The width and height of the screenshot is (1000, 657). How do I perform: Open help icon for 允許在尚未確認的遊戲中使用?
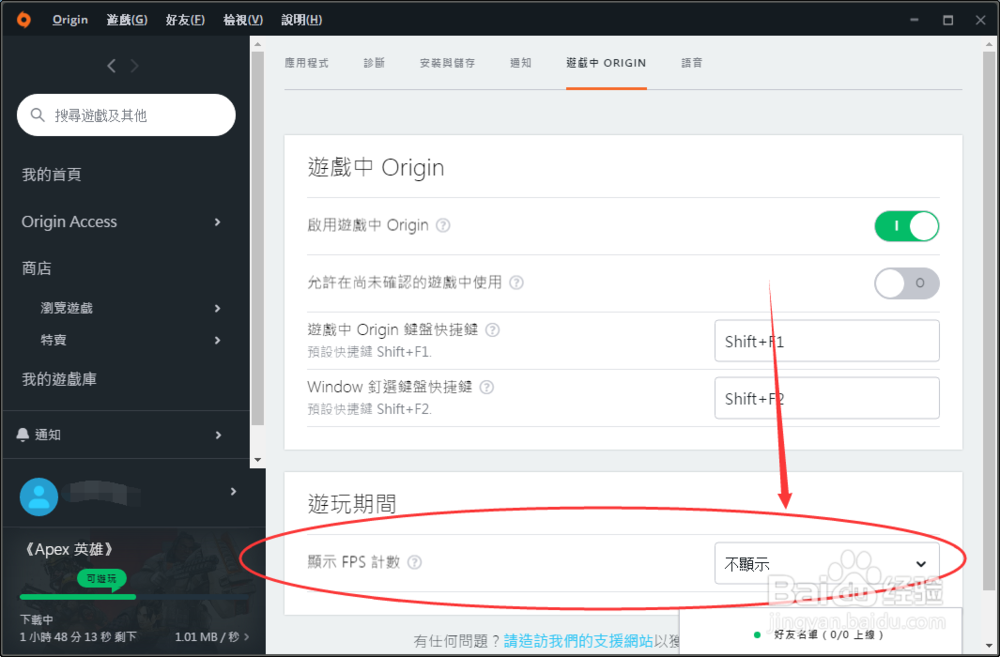[517, 283]
